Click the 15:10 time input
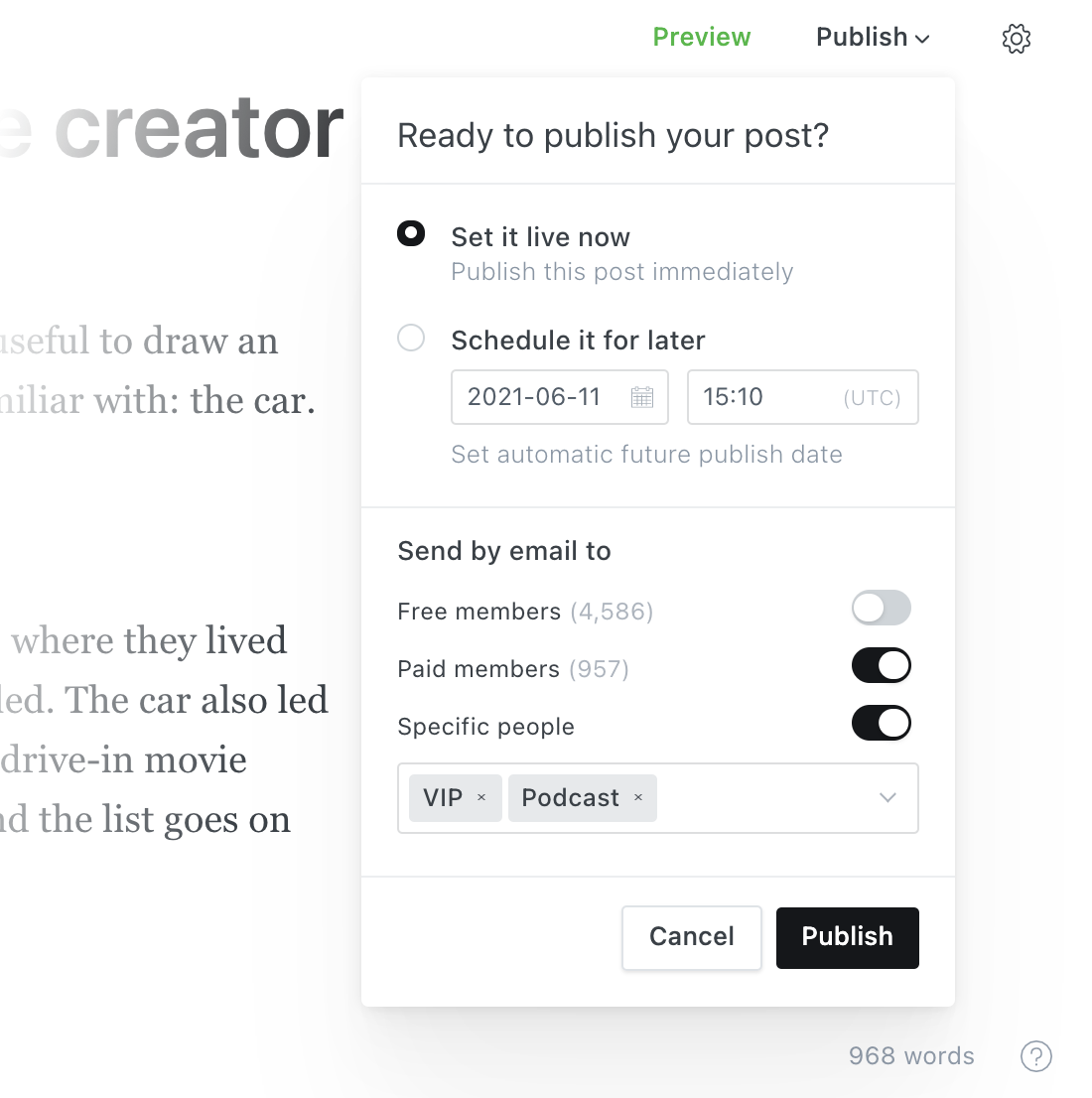Screen dimensions: 1092x1098 (803, 397)
